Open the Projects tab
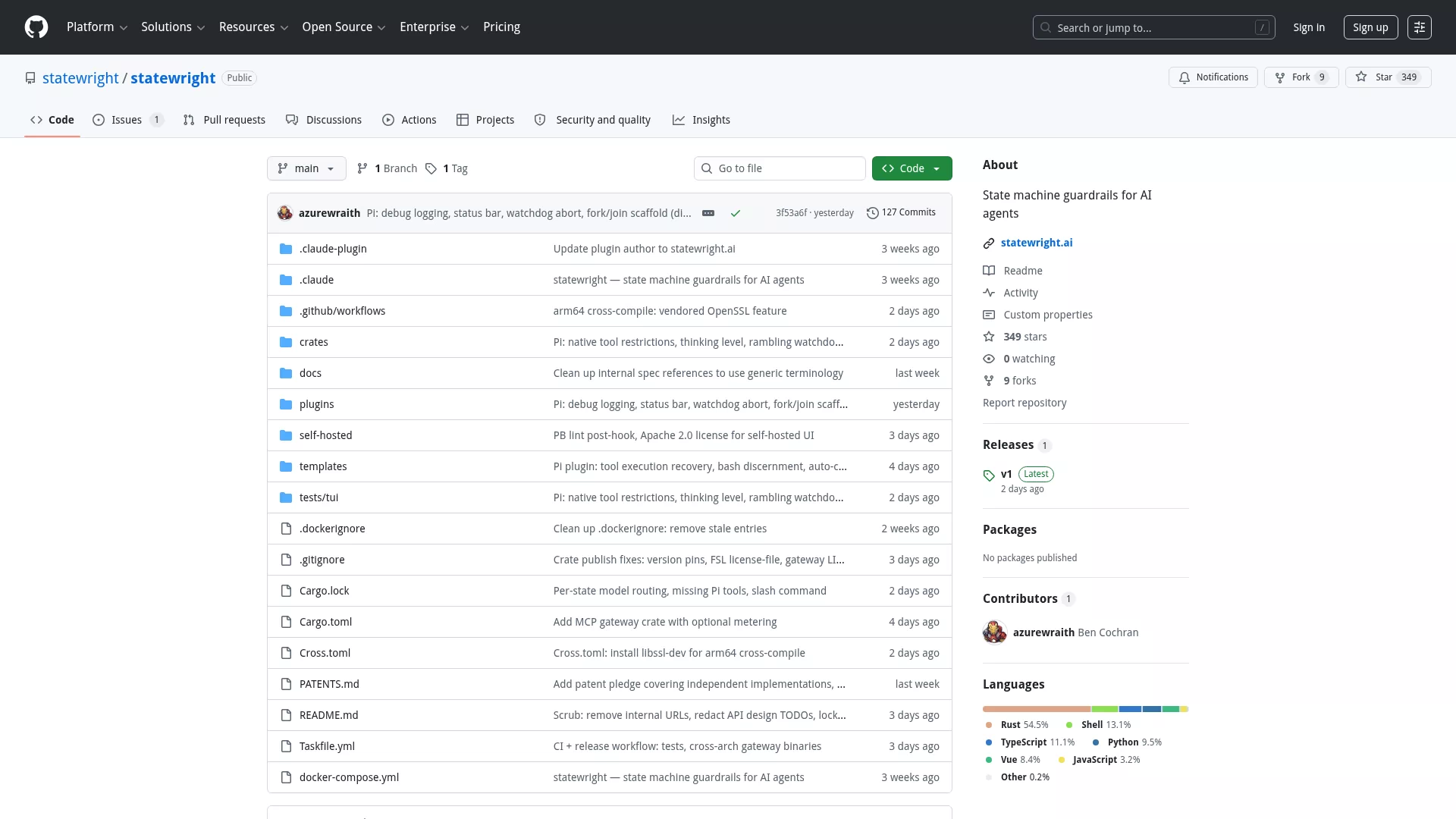The height and width of the screenshot is (819, 1456). [x=485, y=120]
